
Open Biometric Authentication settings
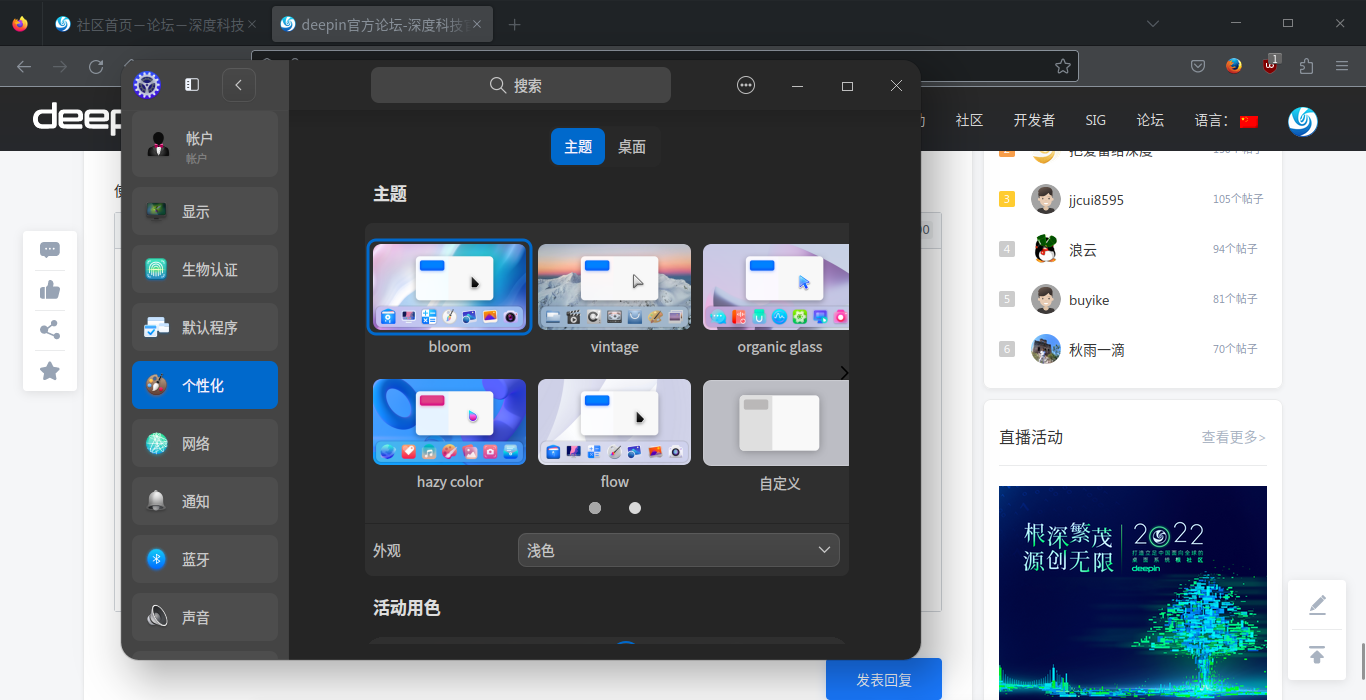(204, 268)
